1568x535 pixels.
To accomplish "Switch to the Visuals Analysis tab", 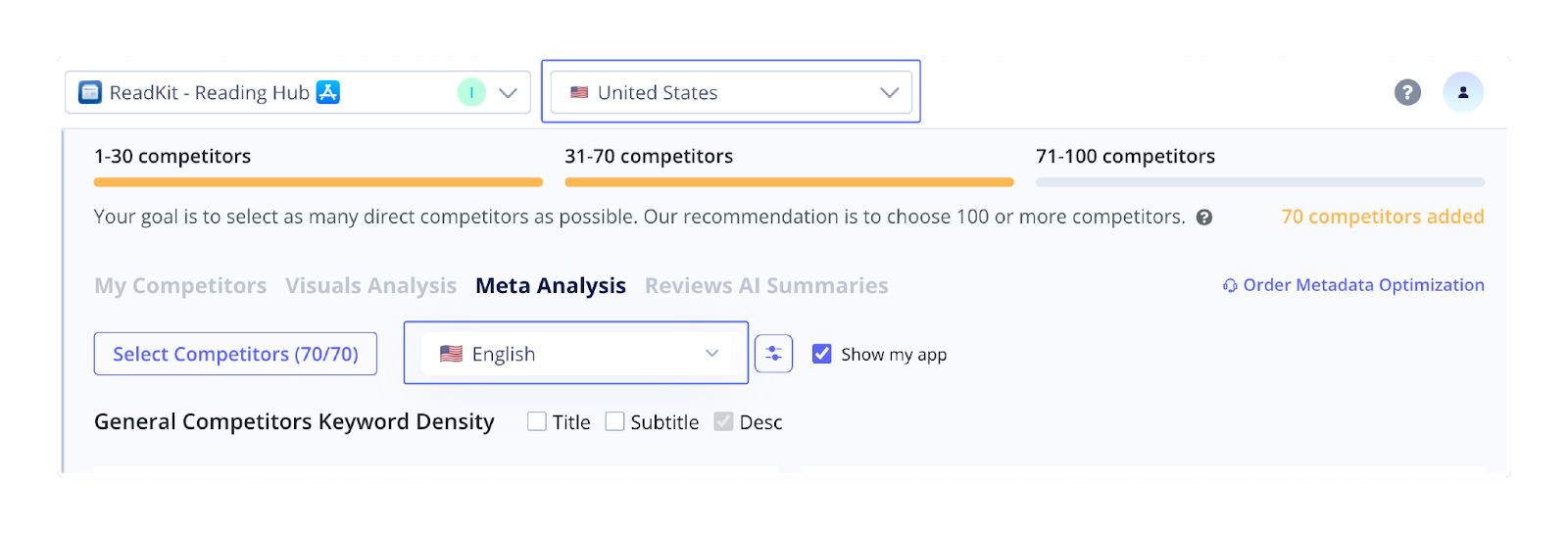I will 370,285.
